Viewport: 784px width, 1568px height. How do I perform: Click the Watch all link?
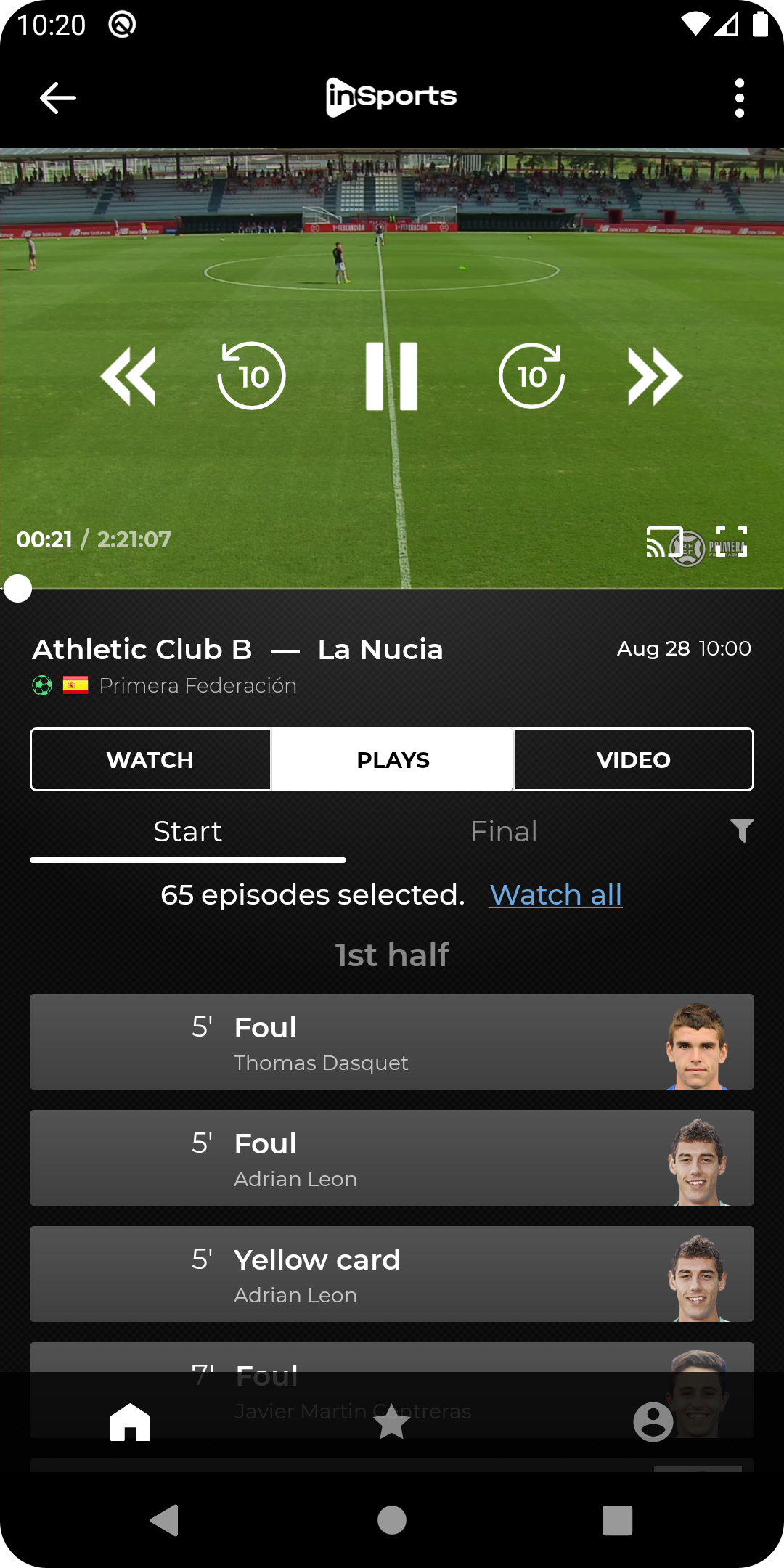click(555, 895)
